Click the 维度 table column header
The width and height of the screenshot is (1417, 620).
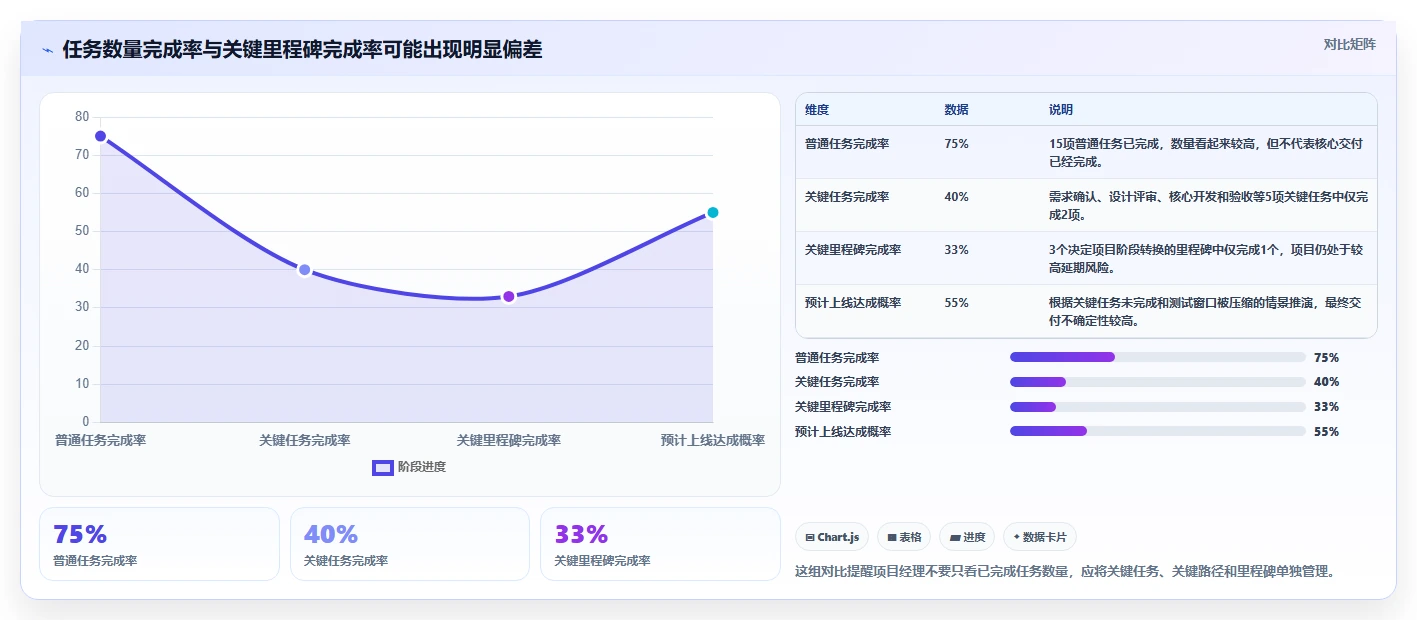point(817,110)
